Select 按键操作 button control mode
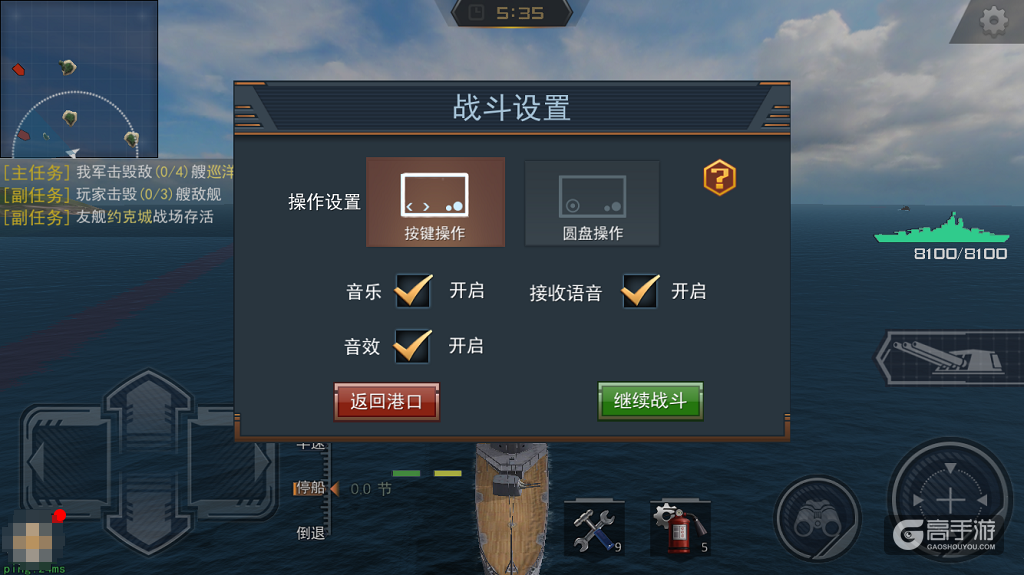Viewport: 1024px width, 575px height. pyautogui.click(x=436, y=202)
